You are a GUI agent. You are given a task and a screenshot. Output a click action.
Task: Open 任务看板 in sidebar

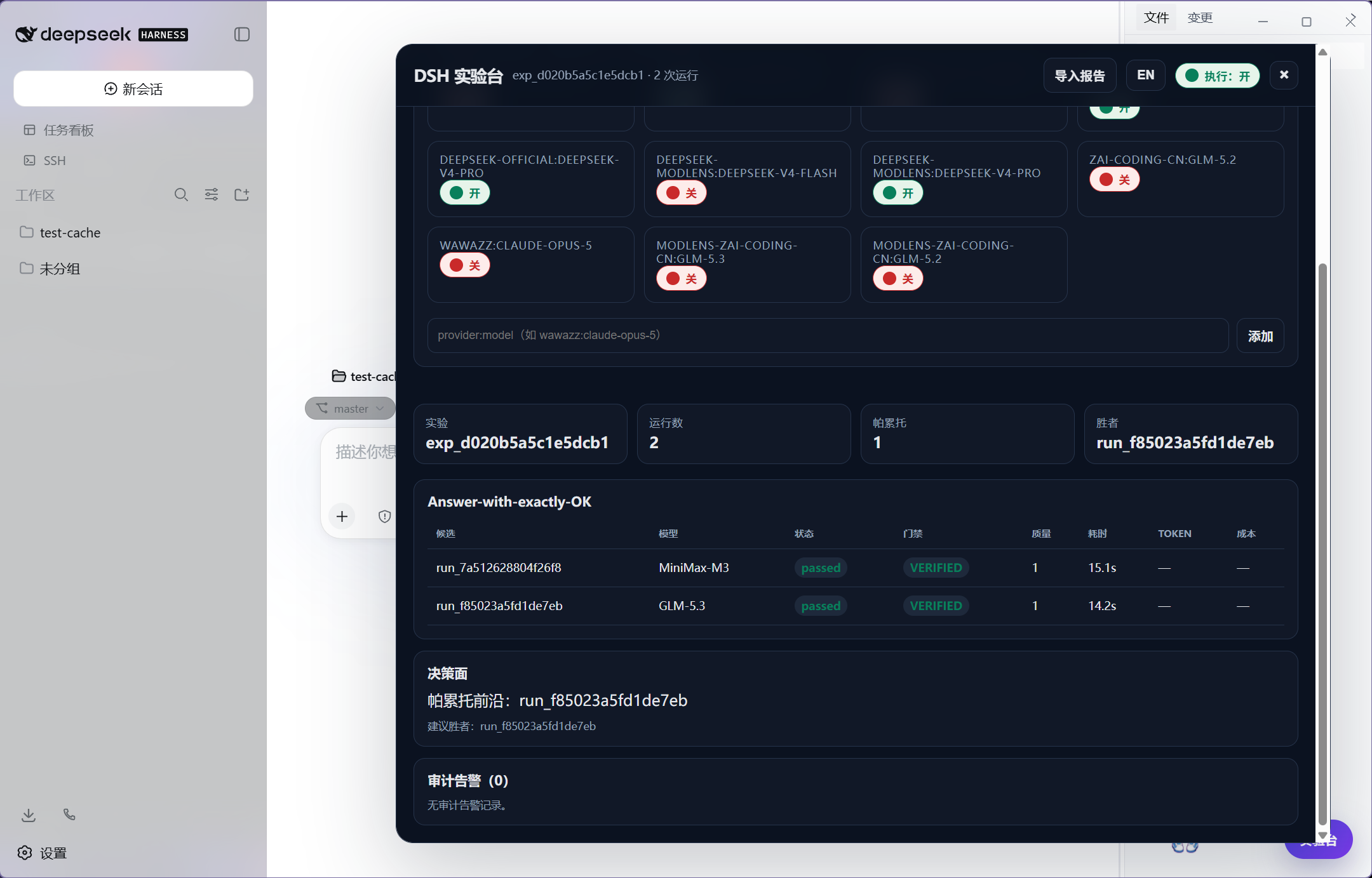(x=69, y=130)
